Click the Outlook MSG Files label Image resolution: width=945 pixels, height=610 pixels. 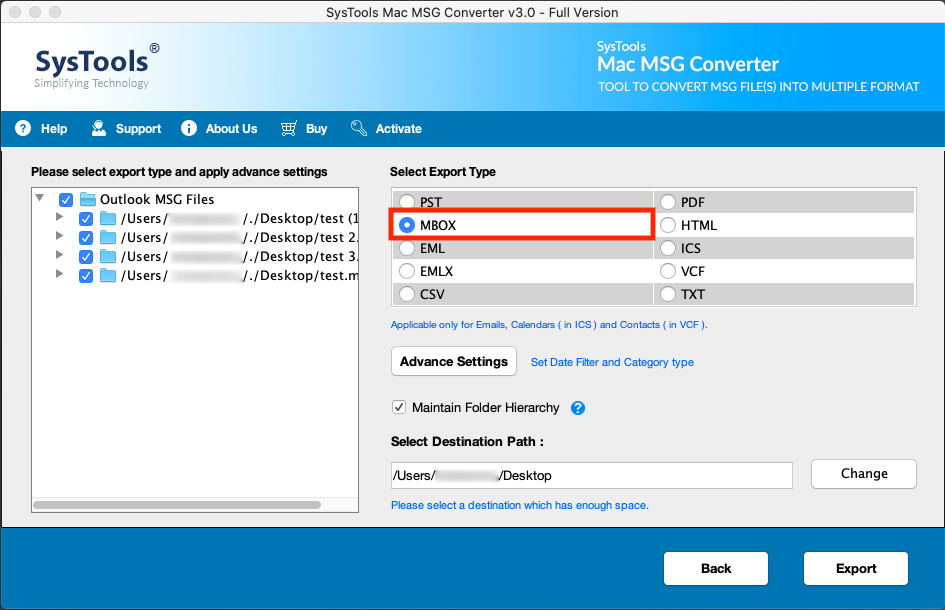[x=157, y=200]
